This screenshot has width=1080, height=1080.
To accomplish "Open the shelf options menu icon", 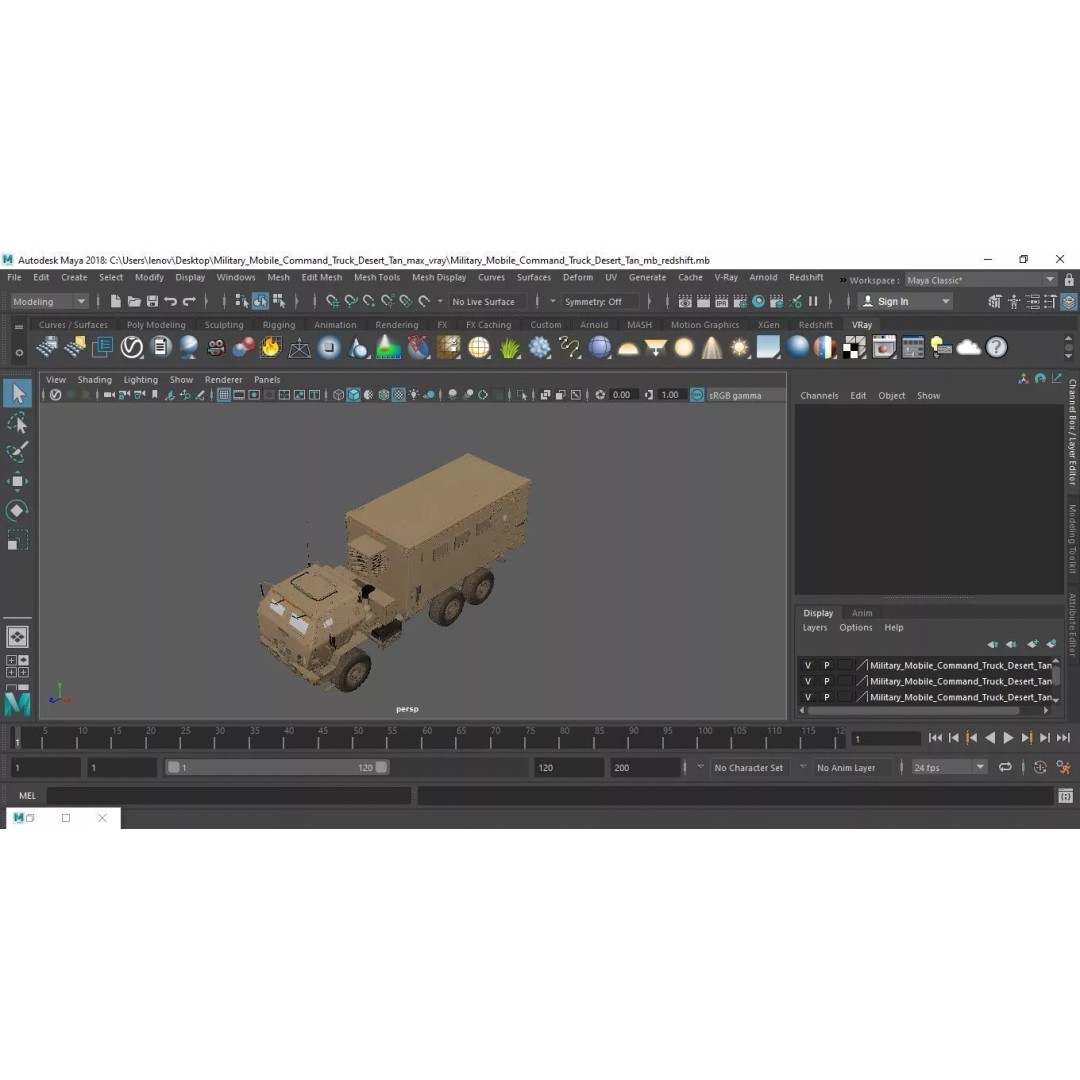I will (19, 353).
